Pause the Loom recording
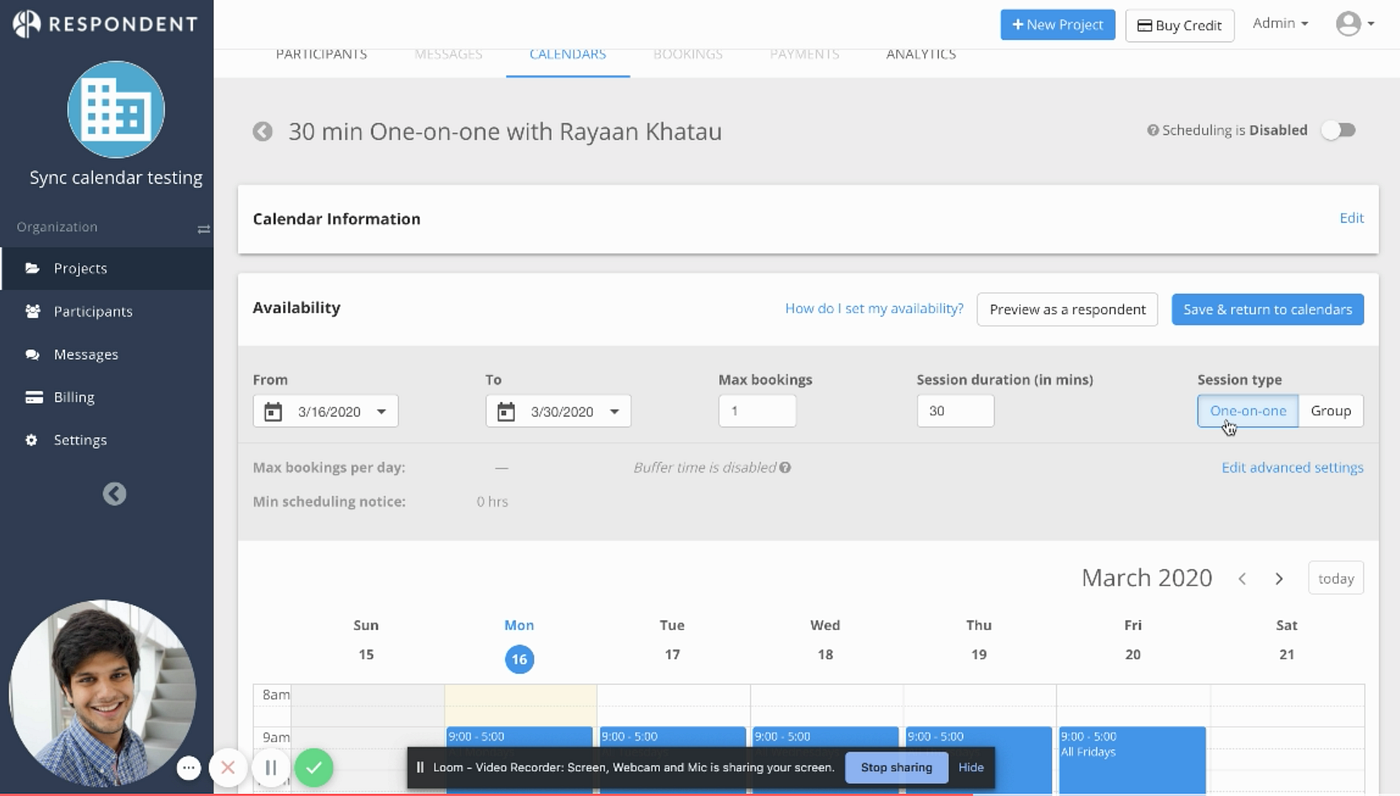 pyautogui.click(x=270, y=768)
